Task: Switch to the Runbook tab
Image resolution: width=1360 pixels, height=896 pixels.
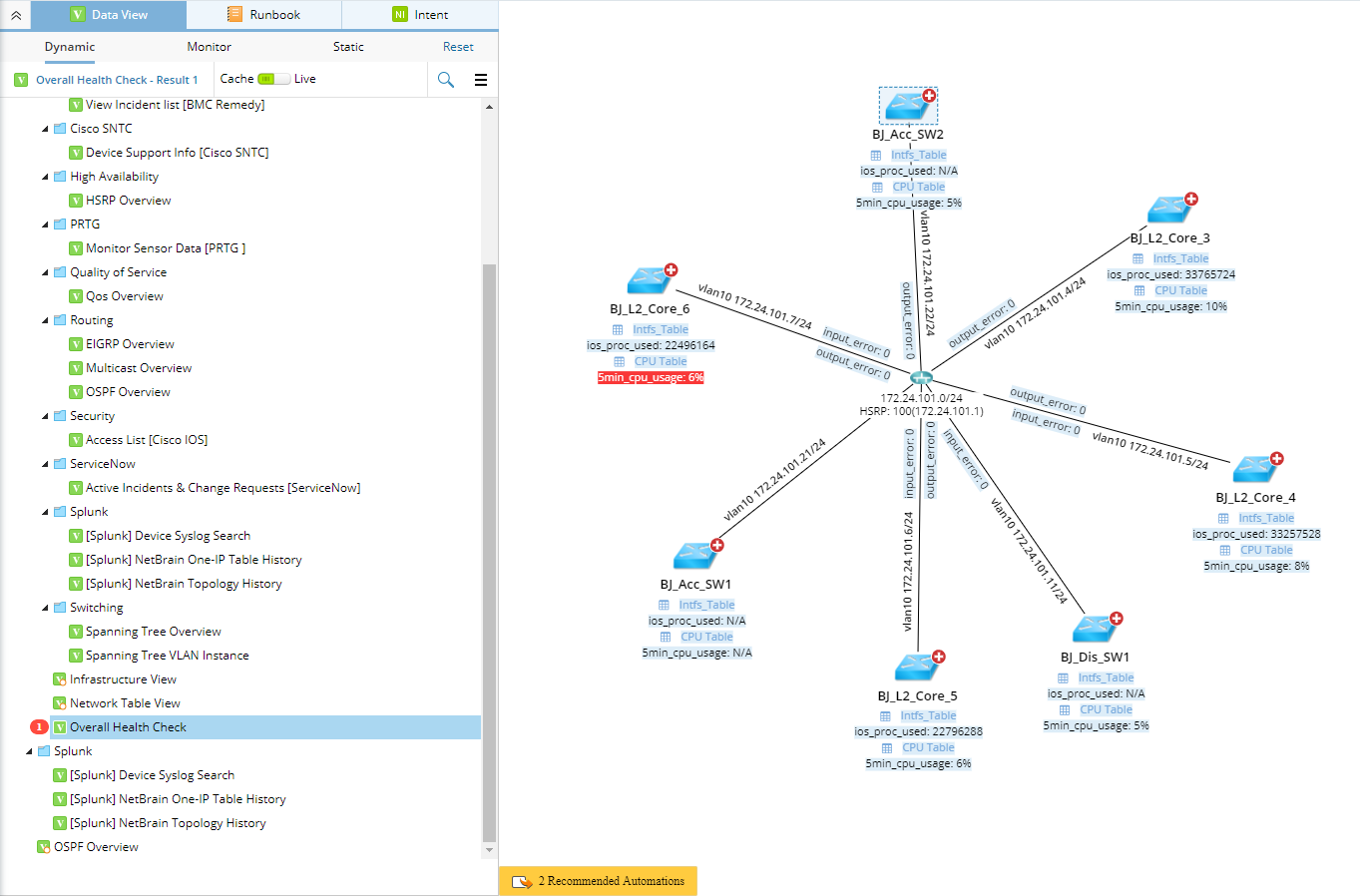Action: coord(263,15)
